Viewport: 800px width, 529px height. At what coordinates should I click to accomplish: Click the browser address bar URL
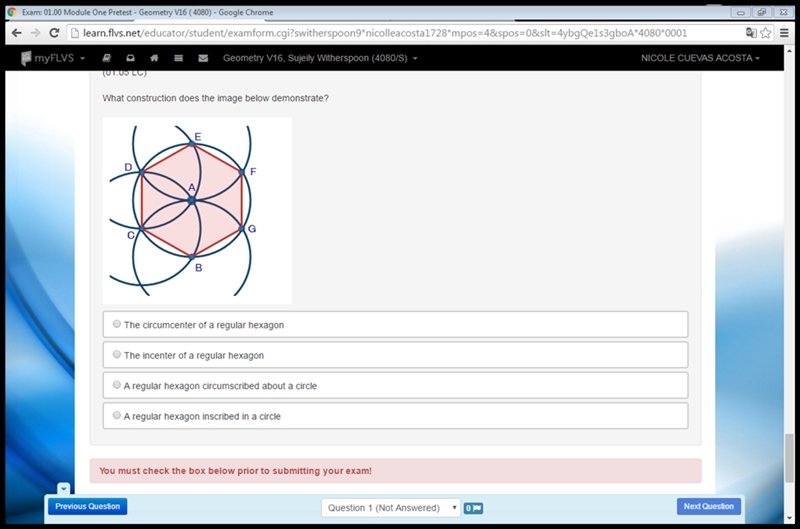click(385, 33)
